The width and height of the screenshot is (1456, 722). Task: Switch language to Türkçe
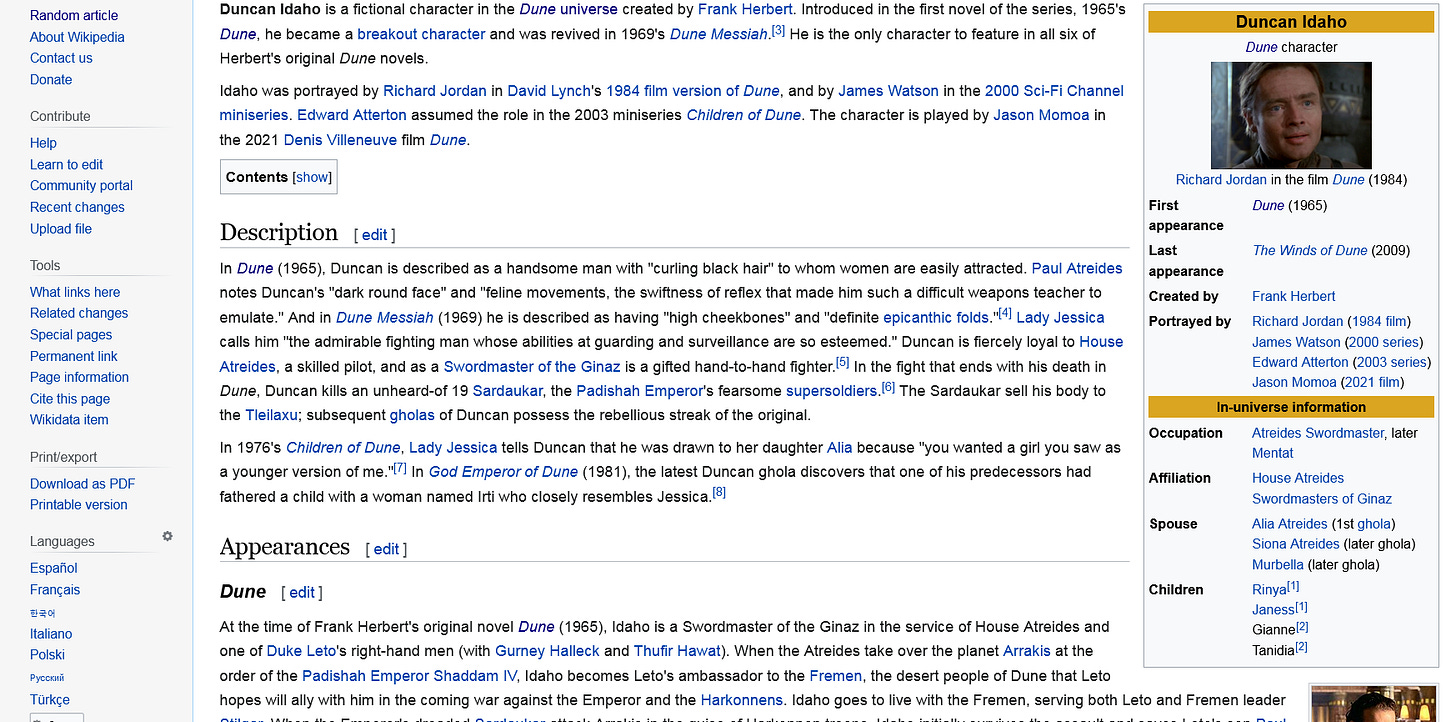(x=50, y=699)
